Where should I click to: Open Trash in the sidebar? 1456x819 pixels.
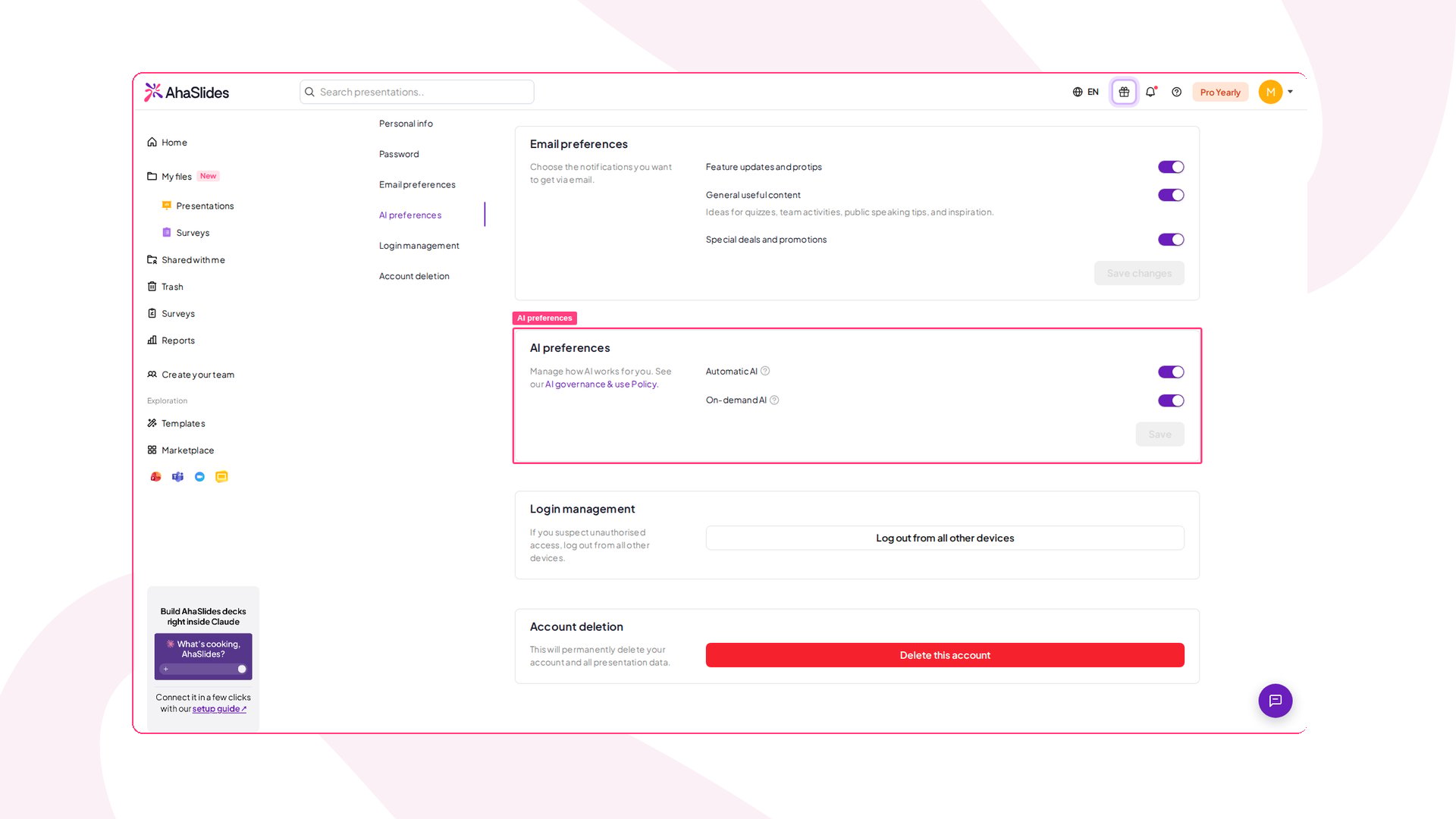(165, 287)
